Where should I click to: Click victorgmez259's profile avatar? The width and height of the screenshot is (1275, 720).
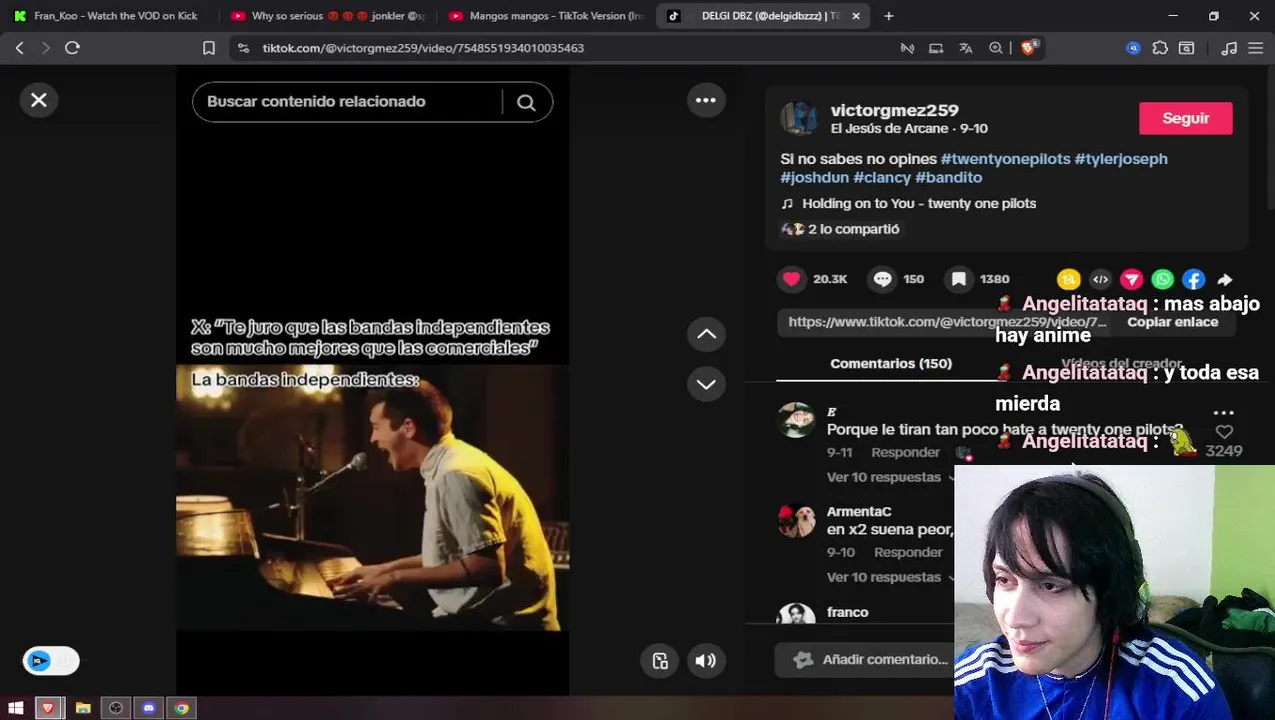pyautogui.click(x=799, y=118)
